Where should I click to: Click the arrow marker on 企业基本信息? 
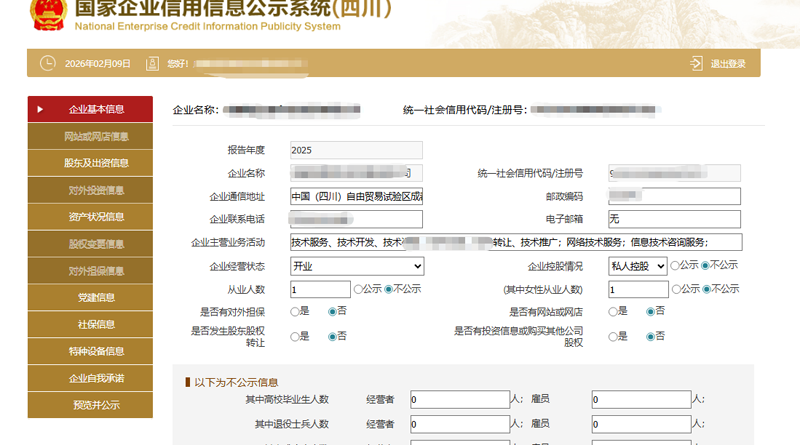click(40, 109)
